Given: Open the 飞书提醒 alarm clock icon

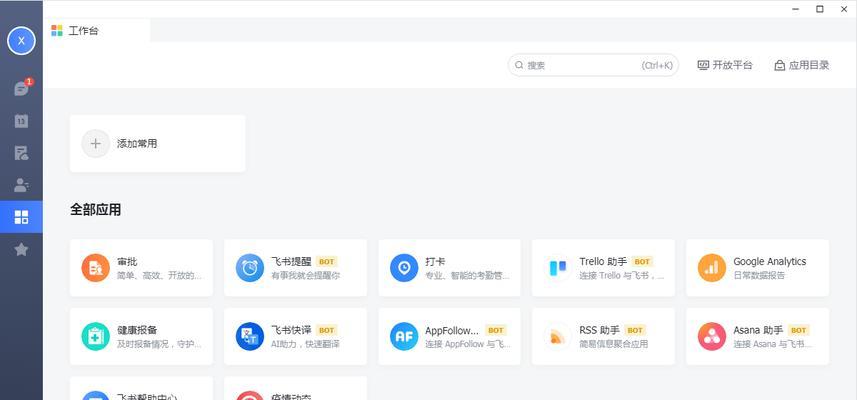Looking at the screenshot, I should click(250, 268).
